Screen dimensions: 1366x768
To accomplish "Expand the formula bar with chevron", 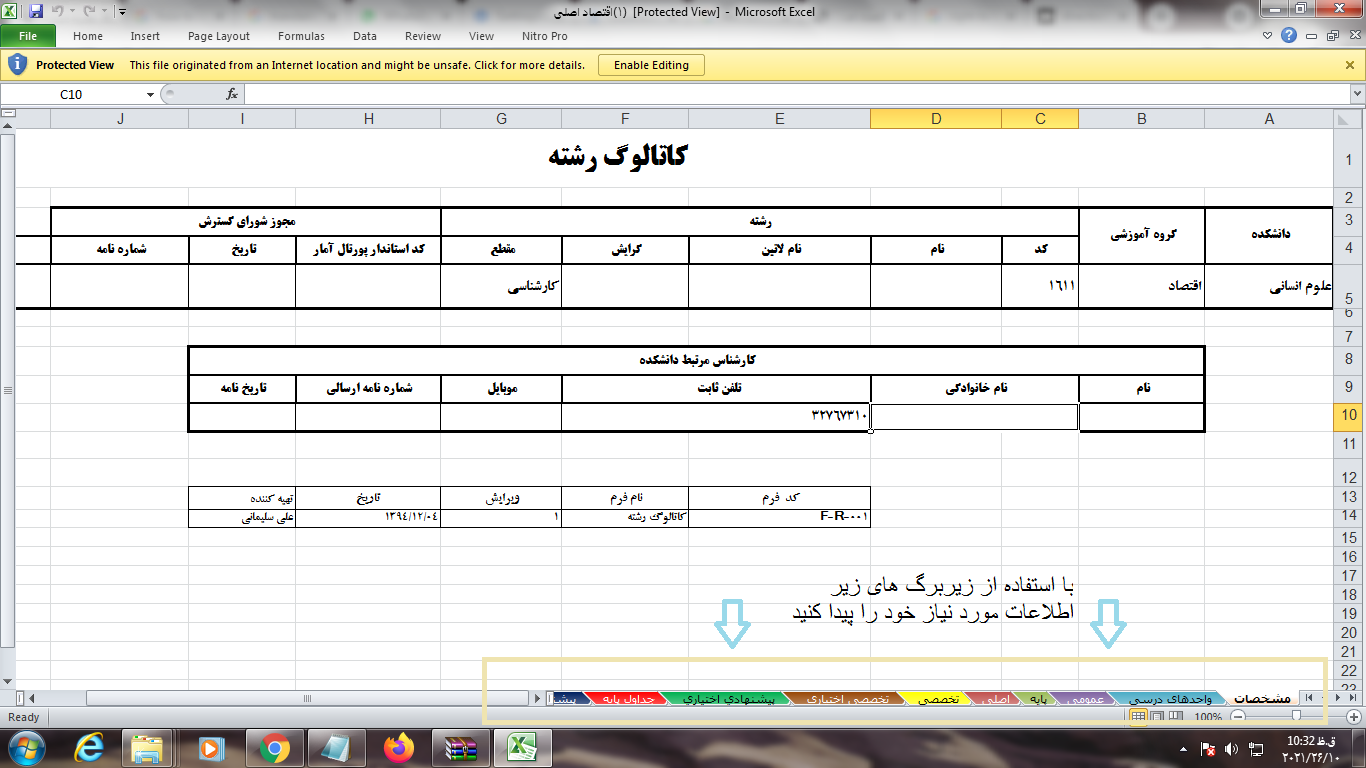I will (x=1356, y=94).
